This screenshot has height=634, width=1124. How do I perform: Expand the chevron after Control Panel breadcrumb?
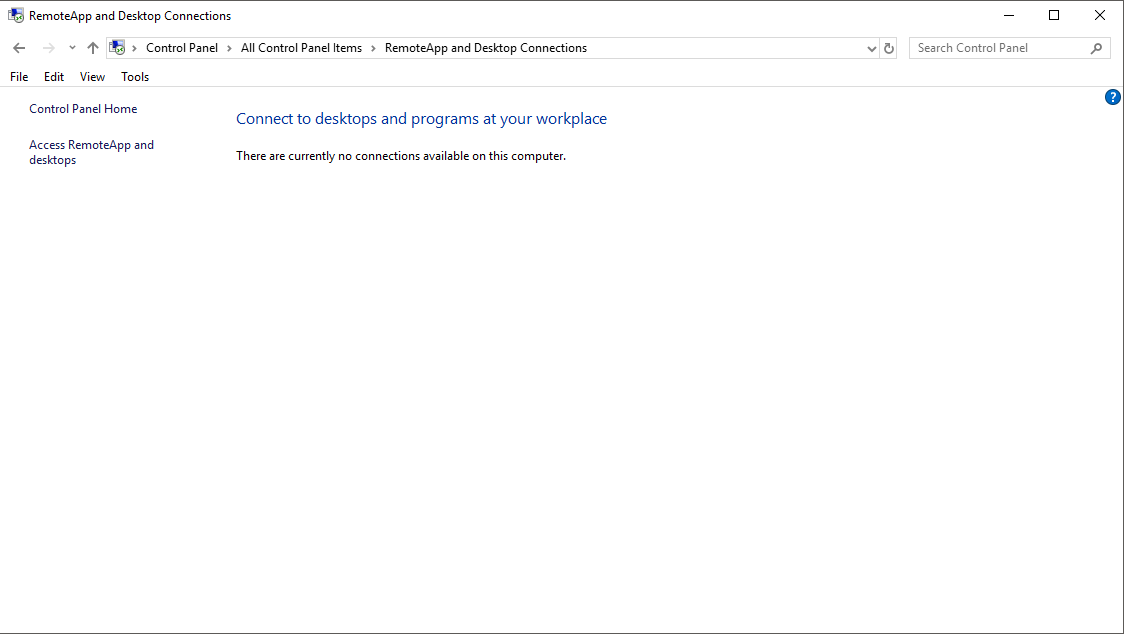coord(229,48)
